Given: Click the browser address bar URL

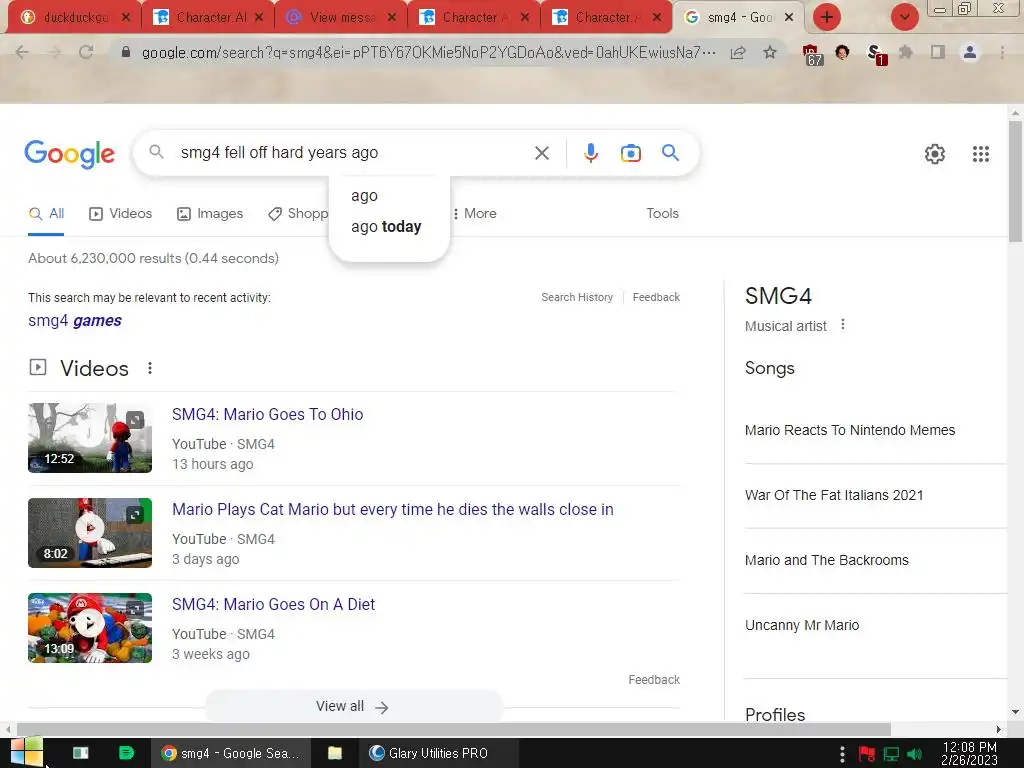Looking at the screenshot, I should click(x=428, y=52).
